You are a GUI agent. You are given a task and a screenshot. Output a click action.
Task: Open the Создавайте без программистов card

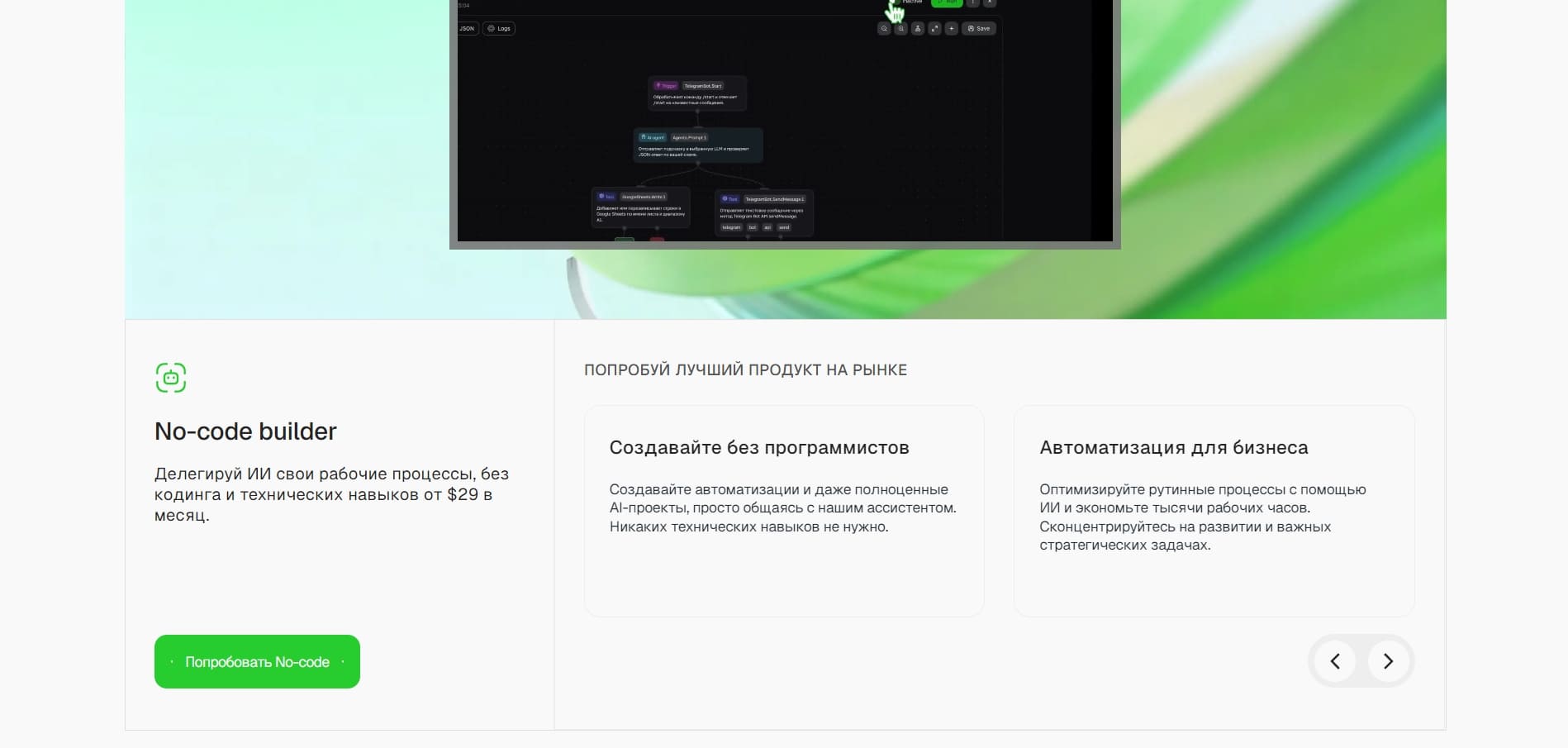(x=784, y=511)
